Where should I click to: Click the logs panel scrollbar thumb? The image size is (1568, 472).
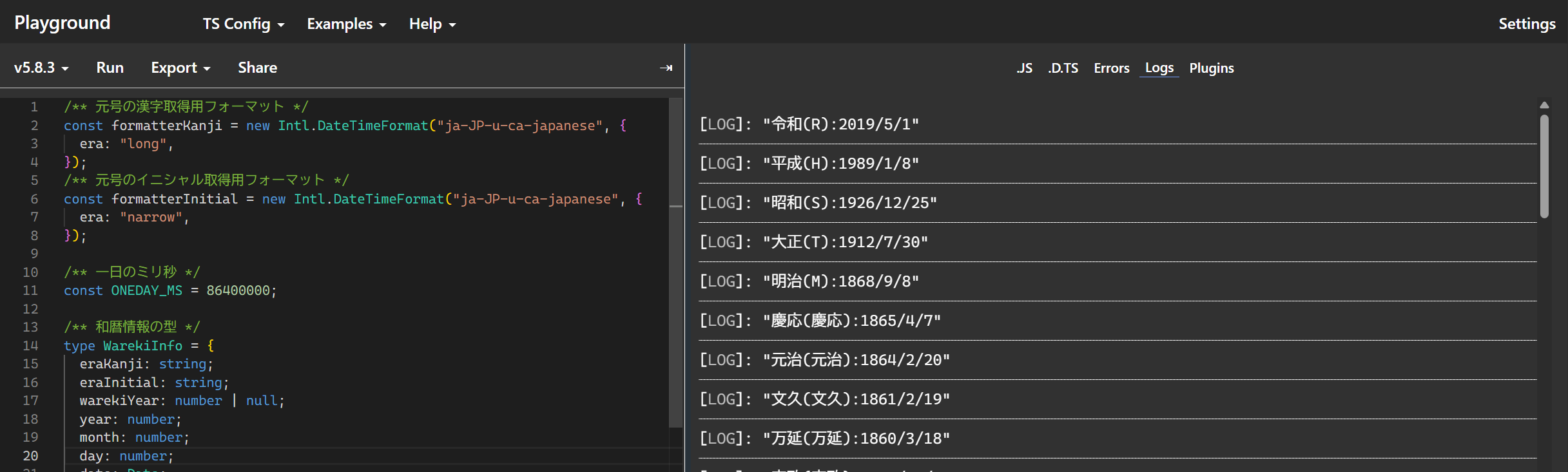[1544, 166]
